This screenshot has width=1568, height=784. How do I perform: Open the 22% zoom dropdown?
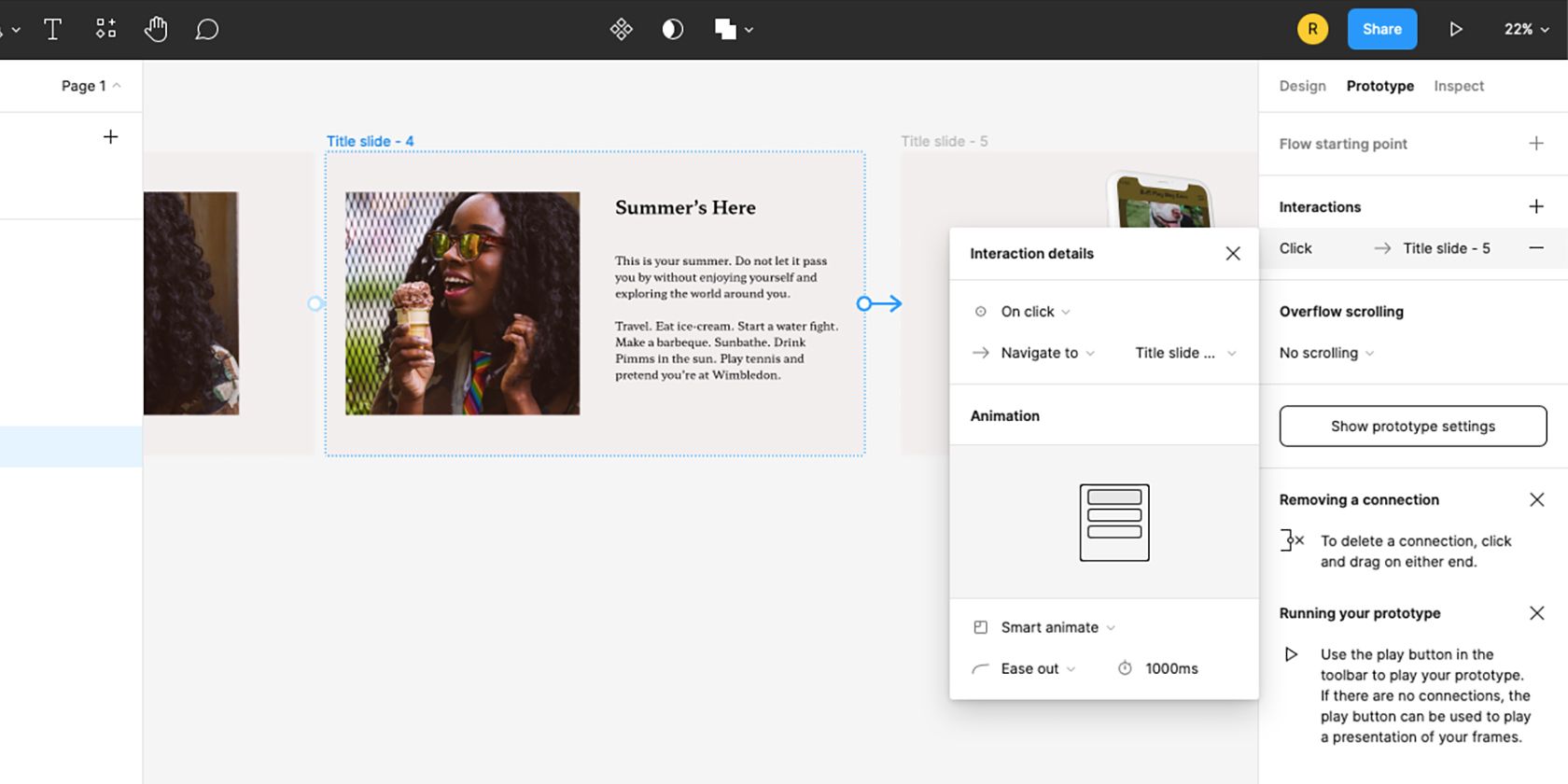[1525, 30]
